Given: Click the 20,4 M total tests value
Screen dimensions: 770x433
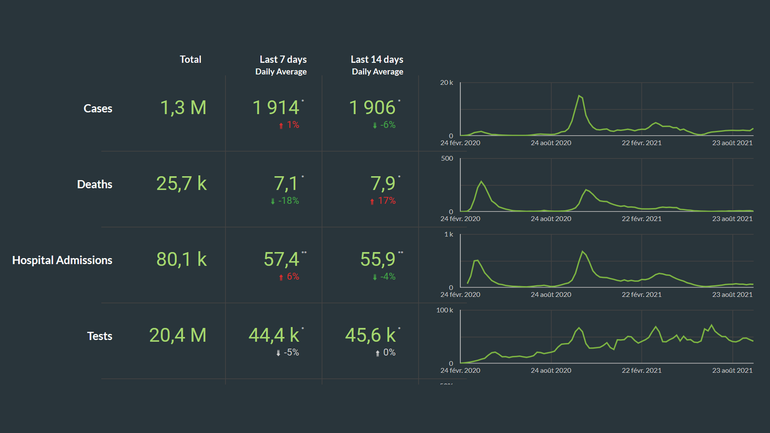Looking at the screenshot, I should click(x=178, y=336).
